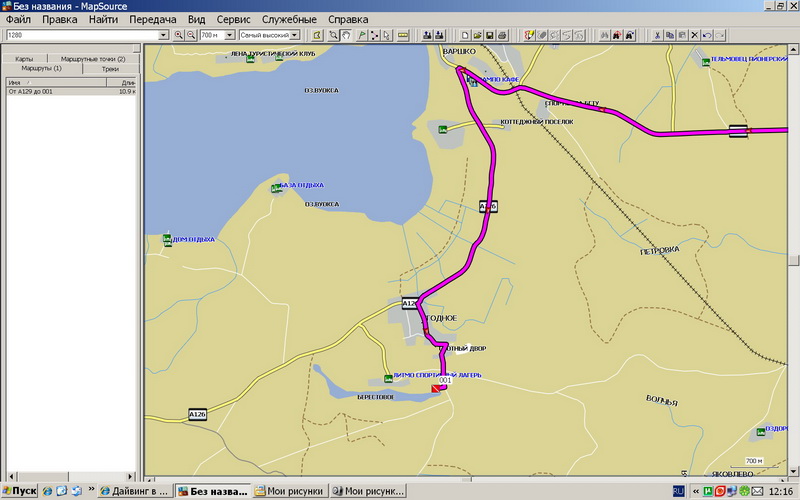800x500 pixels.
Task: Click the zoom in magnifier icon
Action: 179,35
